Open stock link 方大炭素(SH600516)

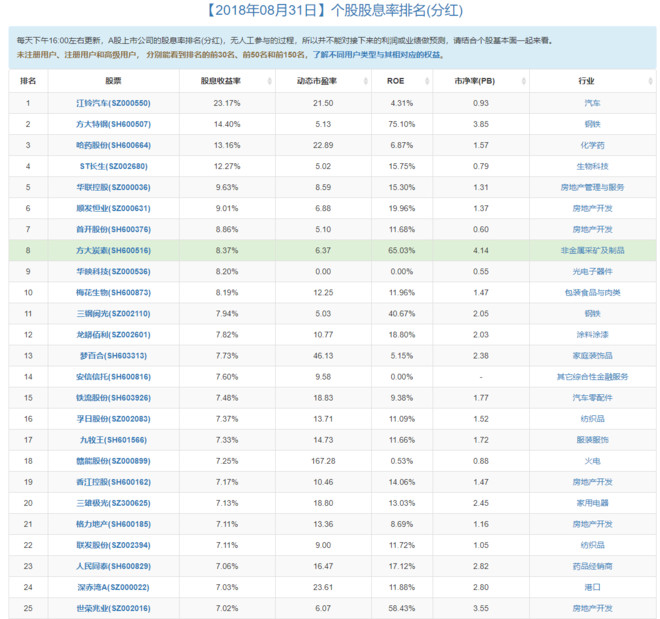point(113,250)
